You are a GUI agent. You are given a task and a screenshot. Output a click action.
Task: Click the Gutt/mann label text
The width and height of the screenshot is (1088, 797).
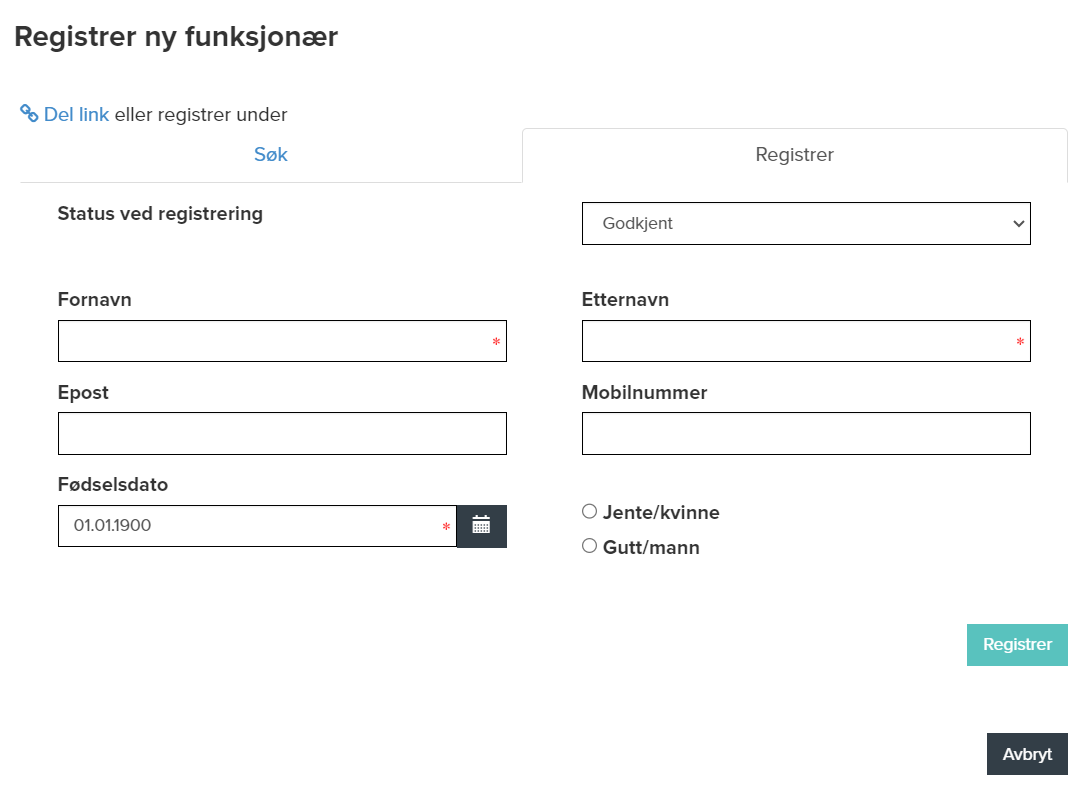click(651, 548)
